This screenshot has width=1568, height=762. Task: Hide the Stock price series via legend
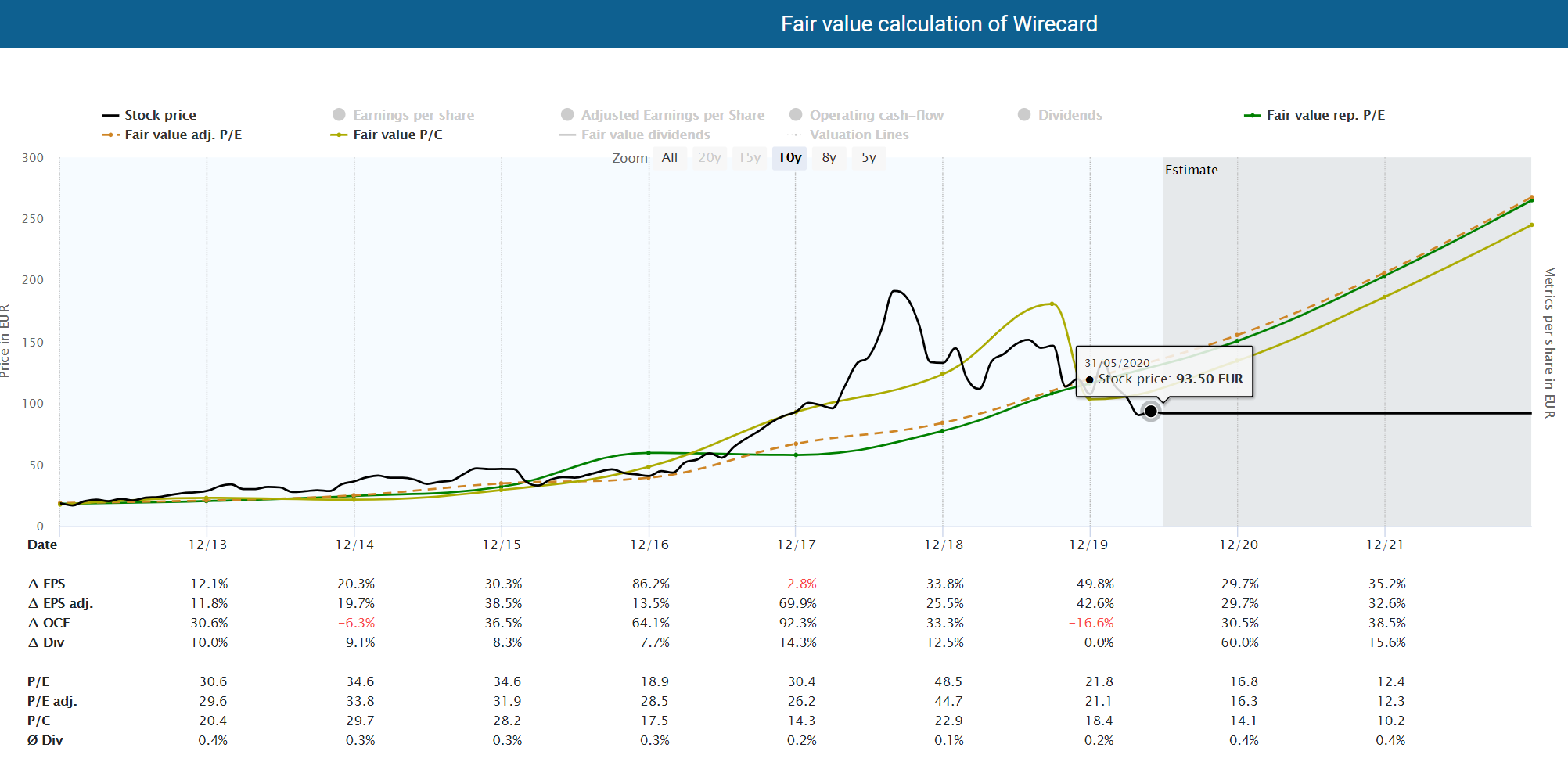[110, 114]
